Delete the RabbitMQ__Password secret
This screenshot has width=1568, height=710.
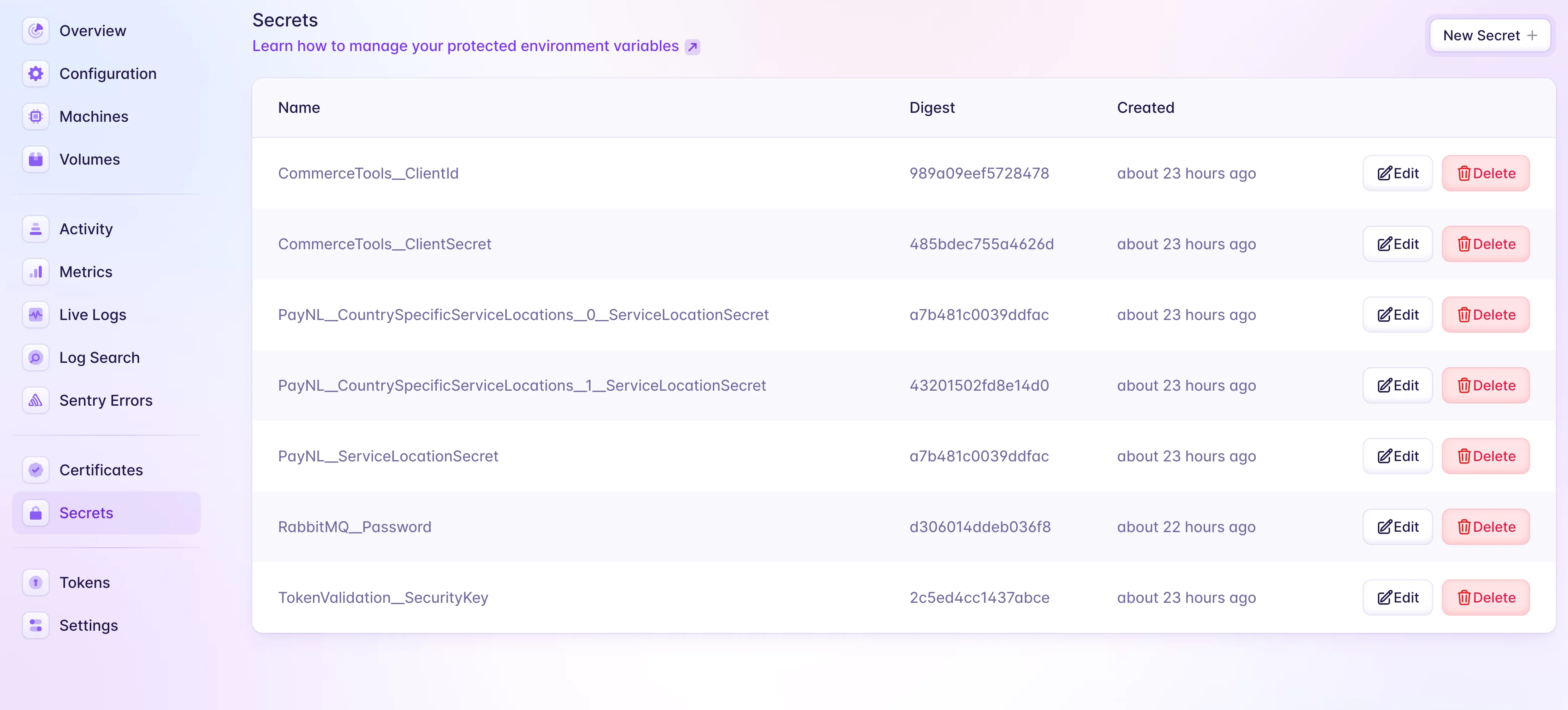pyautogui.click(x=1485, y=527)
